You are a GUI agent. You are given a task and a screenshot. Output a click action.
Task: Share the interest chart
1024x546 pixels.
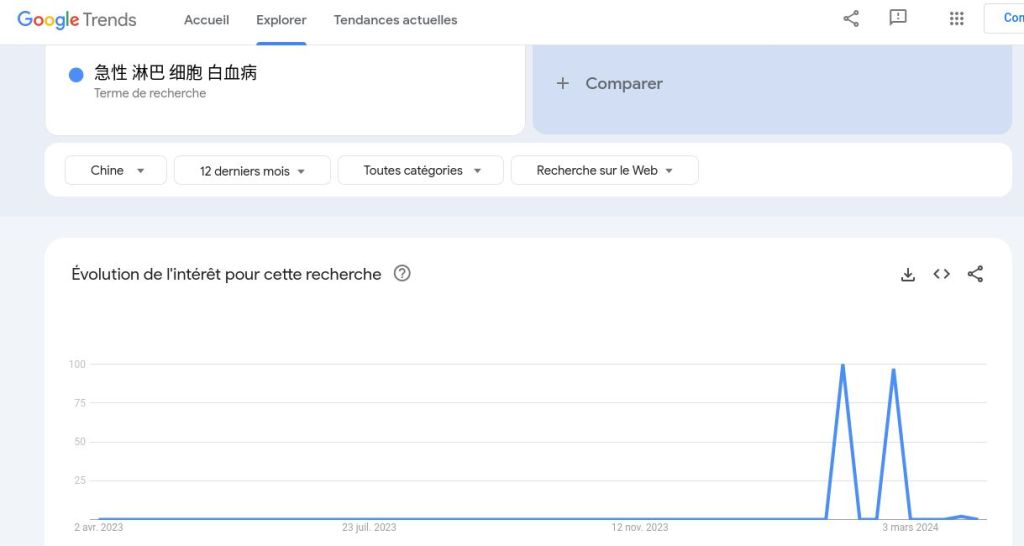(x=975, y=274)
